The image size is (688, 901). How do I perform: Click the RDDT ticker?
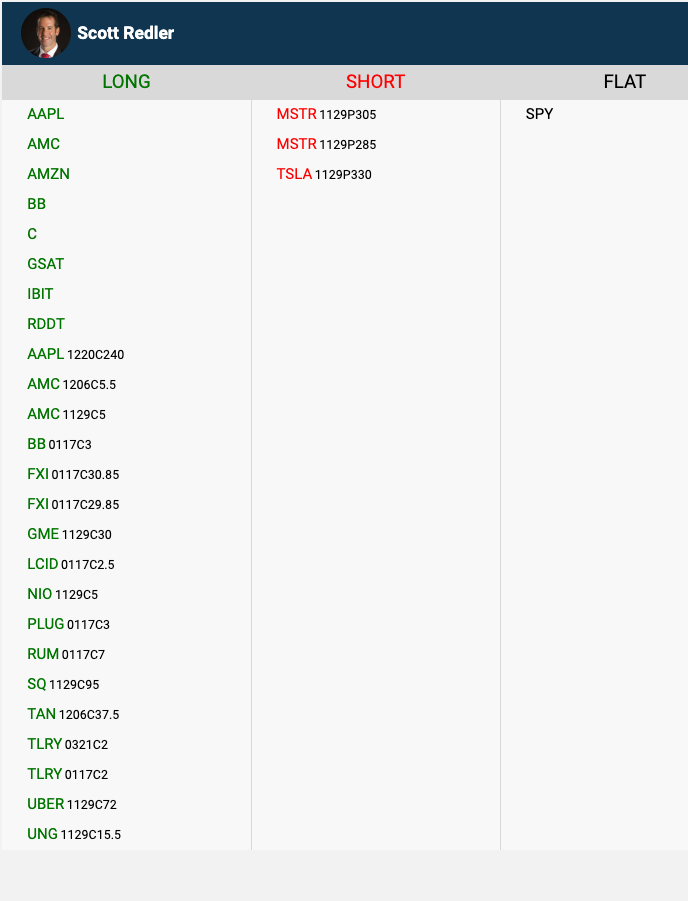(x=46, y=324)
